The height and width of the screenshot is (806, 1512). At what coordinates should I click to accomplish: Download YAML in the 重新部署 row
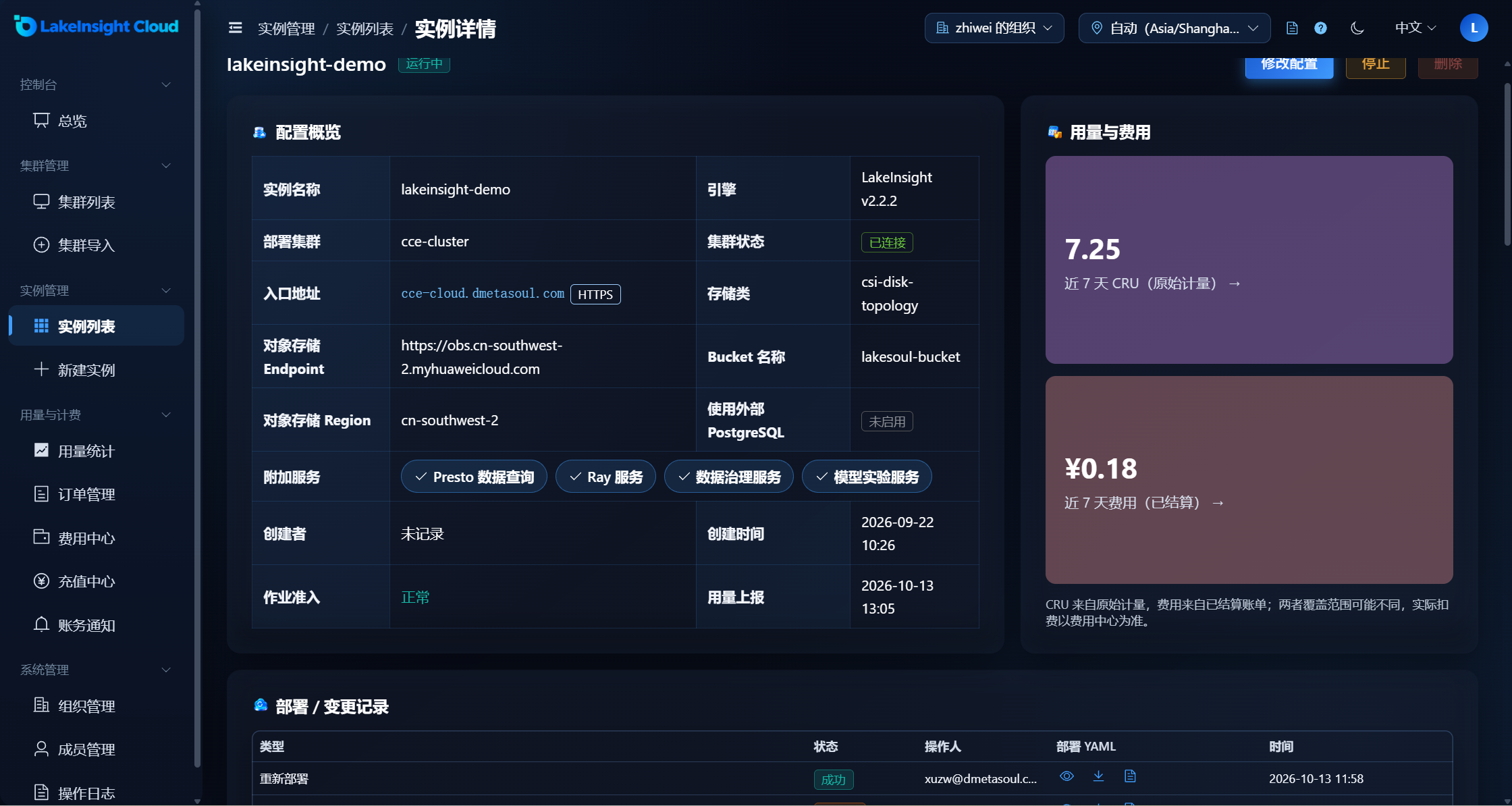(x=1098, y=776)
